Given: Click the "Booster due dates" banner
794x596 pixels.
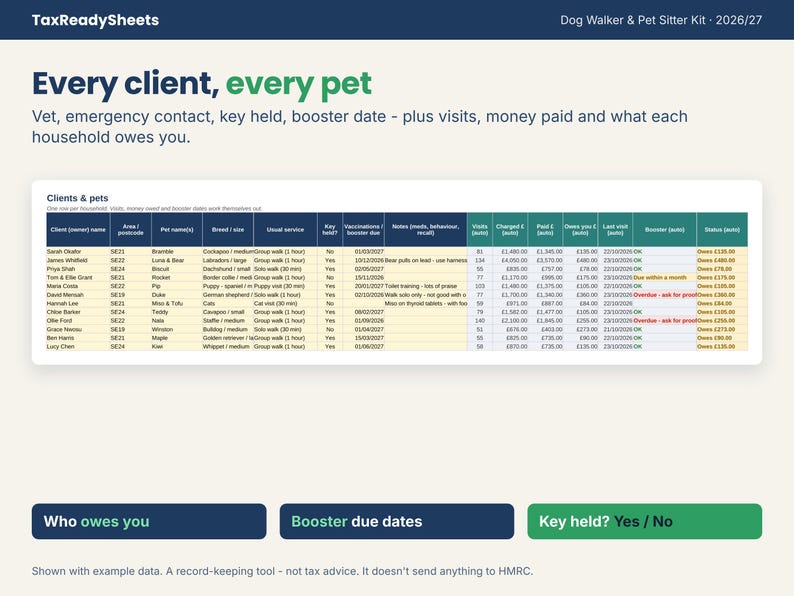Looking at the screenshot, I should coord(396,521).
